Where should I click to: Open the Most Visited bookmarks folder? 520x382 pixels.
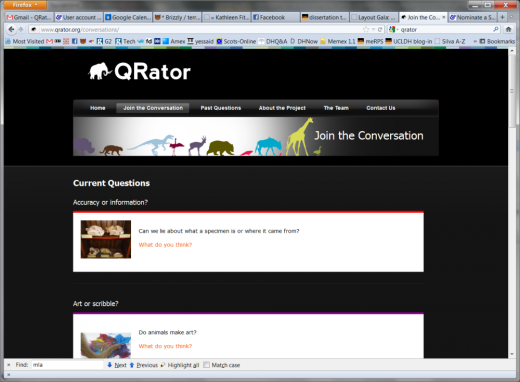(25, 41)
